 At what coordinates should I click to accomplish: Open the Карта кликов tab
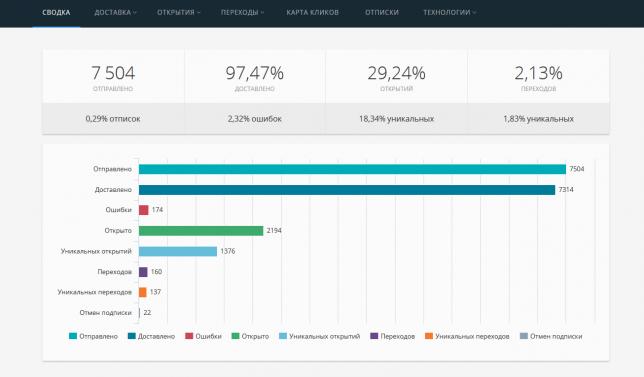pos(313,12)
